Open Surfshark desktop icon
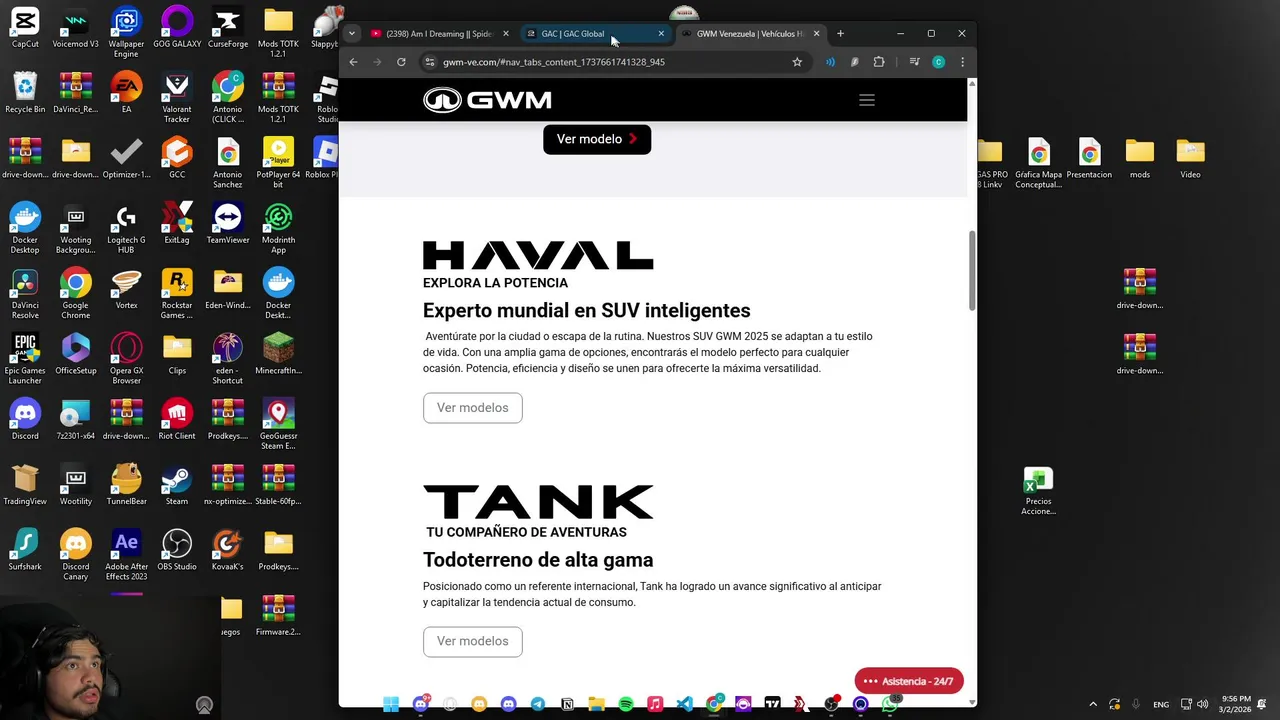1280x720 pixels. (25, 549)
